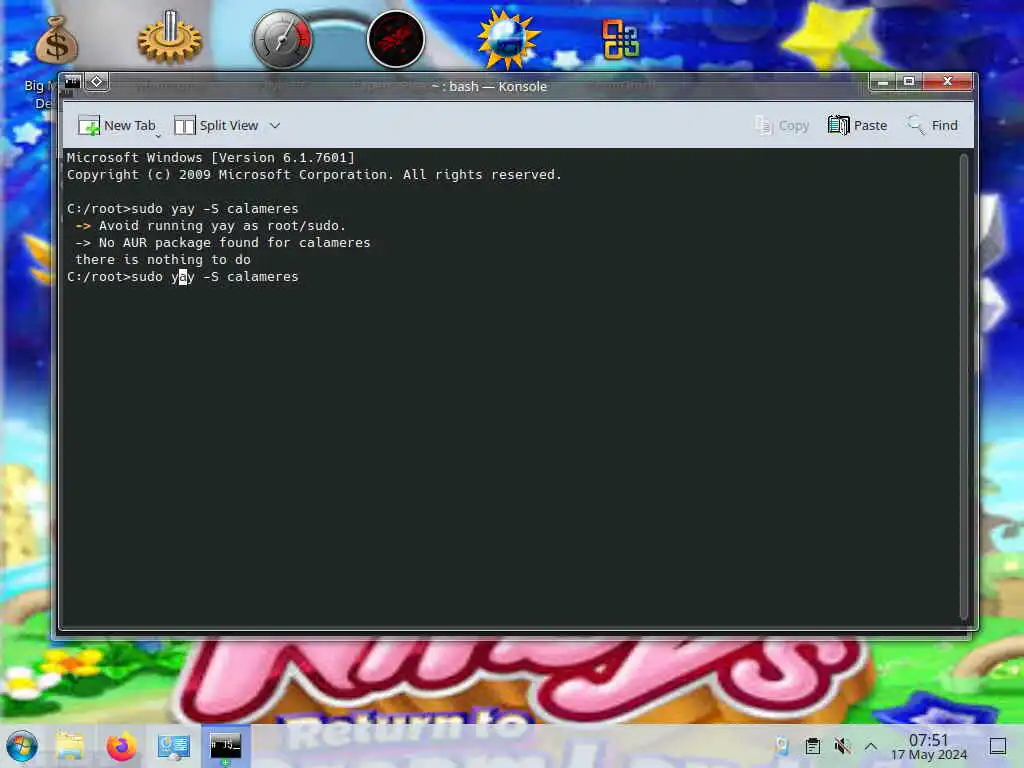Open the system settings taskbar icon
Screen dimensions: 1024x768
(x=174, y=746)
